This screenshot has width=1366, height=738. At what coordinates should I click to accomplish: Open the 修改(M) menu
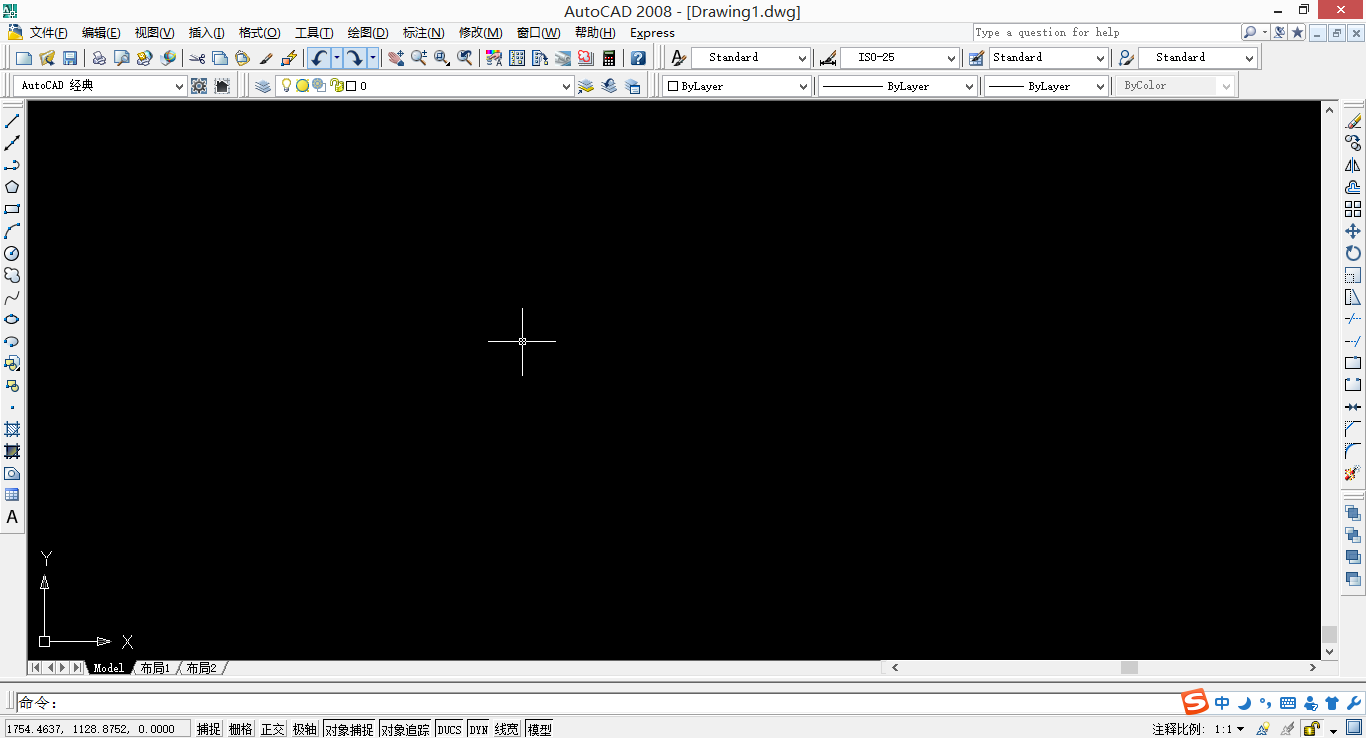click(x=480, y=33)
